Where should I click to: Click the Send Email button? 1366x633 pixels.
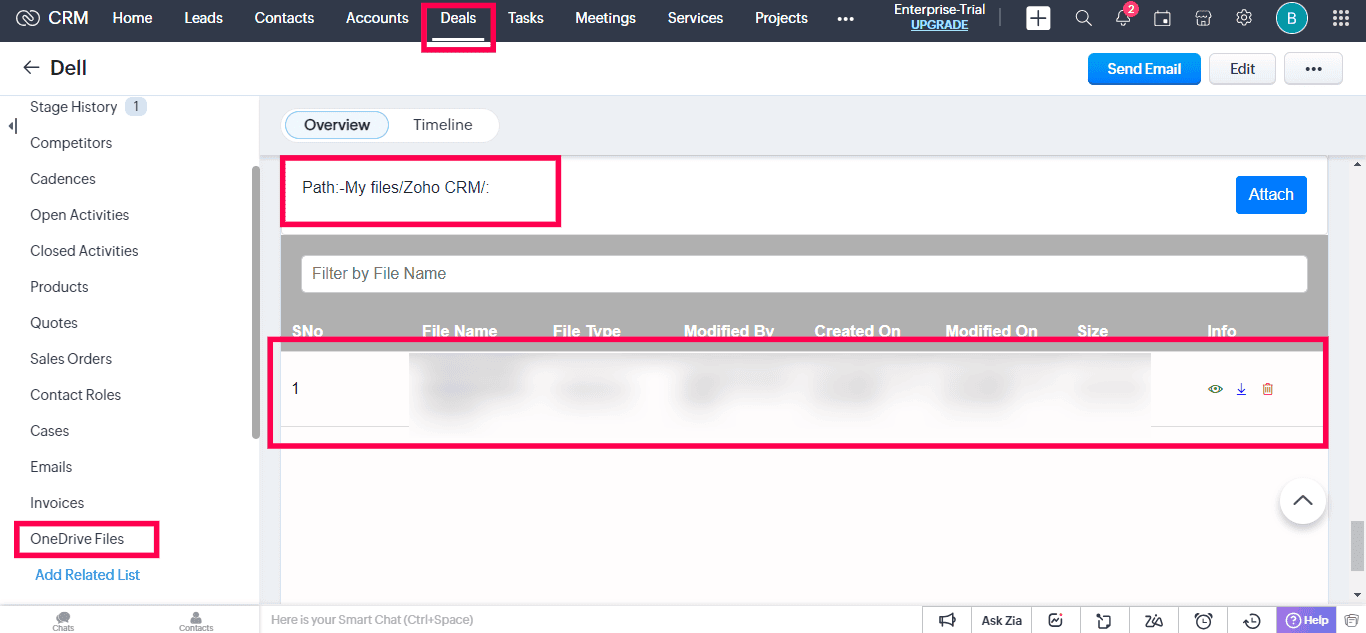coord(1144,68)
